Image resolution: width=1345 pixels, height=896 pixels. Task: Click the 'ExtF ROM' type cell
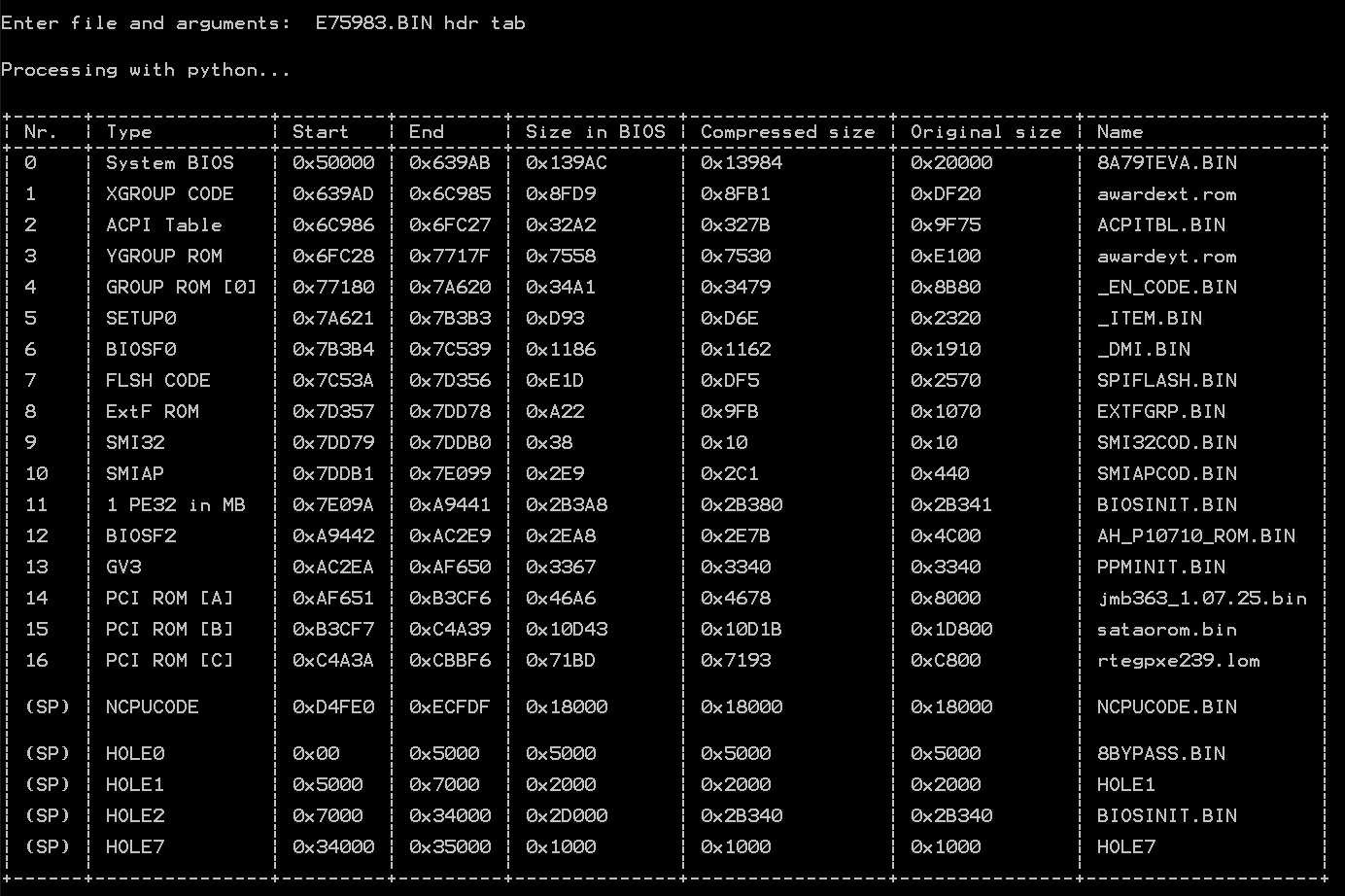tap(153, 412)
